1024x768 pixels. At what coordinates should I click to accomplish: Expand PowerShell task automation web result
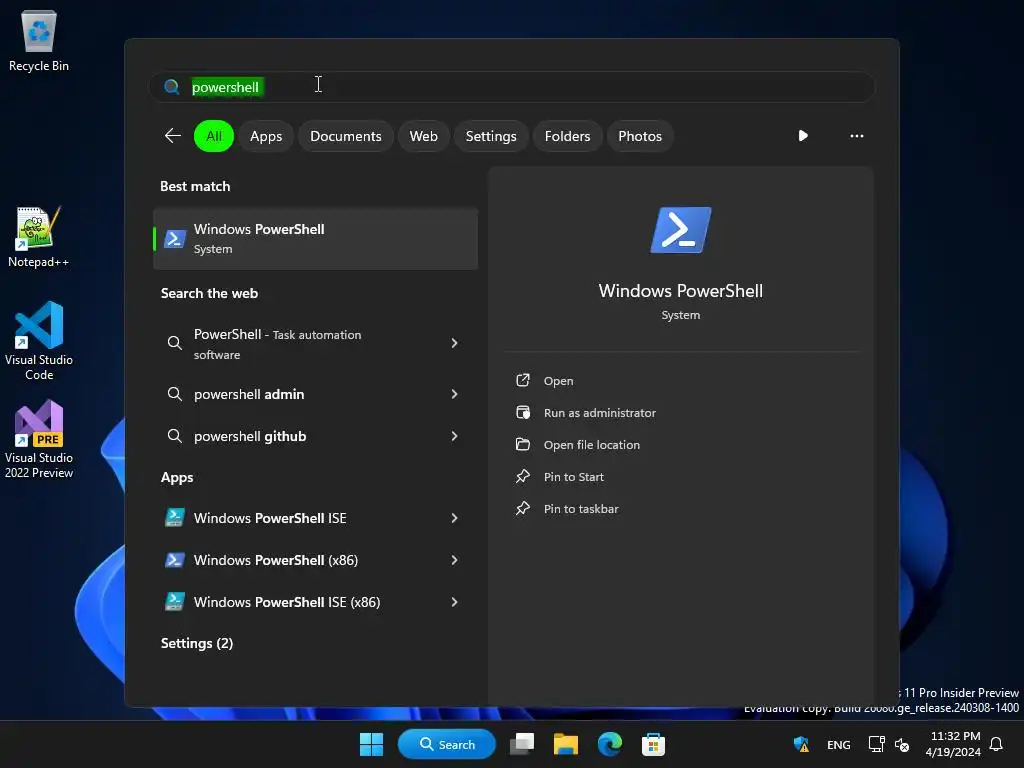pos(455,343)
